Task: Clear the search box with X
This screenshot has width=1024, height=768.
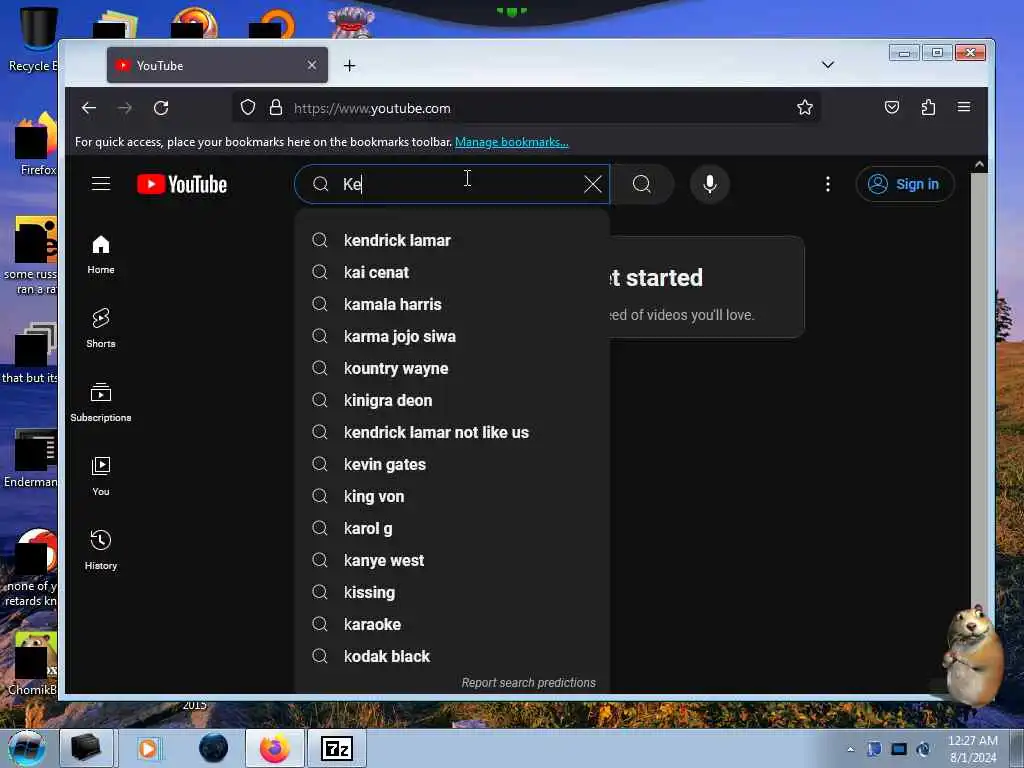Action: (592, 184)
